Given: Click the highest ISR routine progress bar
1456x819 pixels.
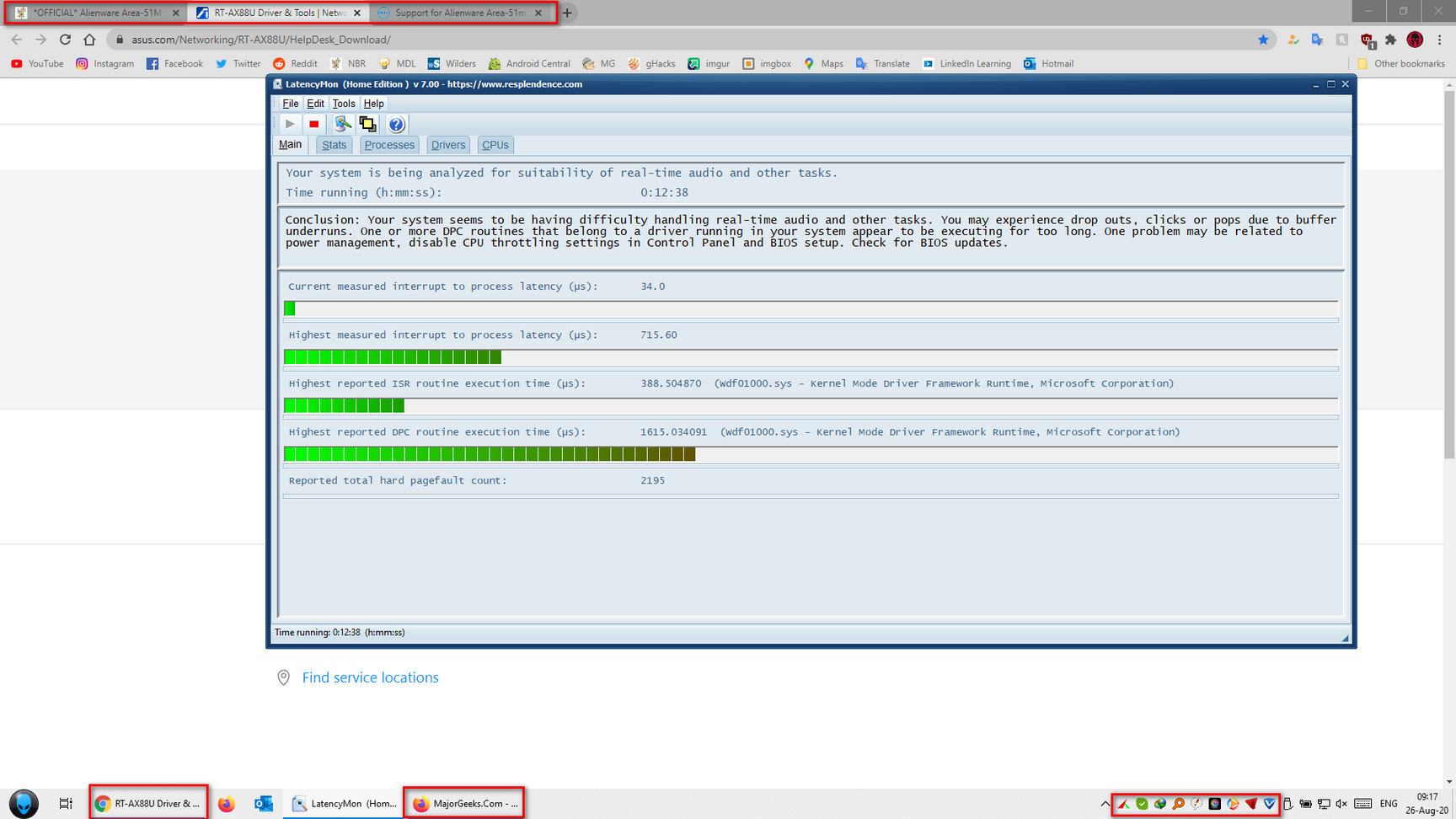Looking at the screenshot, I should [x=811, y=406].
